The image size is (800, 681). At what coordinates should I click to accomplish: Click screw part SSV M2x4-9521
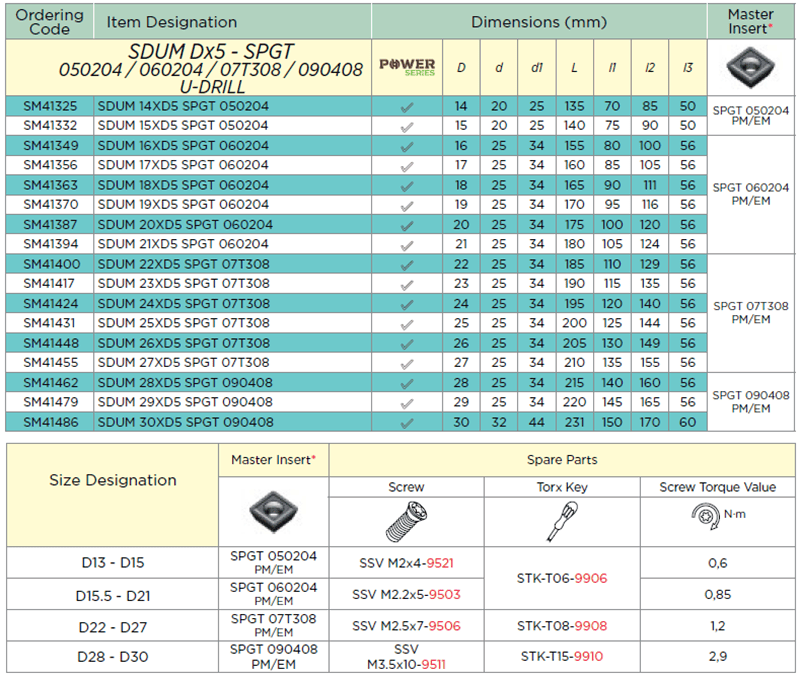pos(406,563)
